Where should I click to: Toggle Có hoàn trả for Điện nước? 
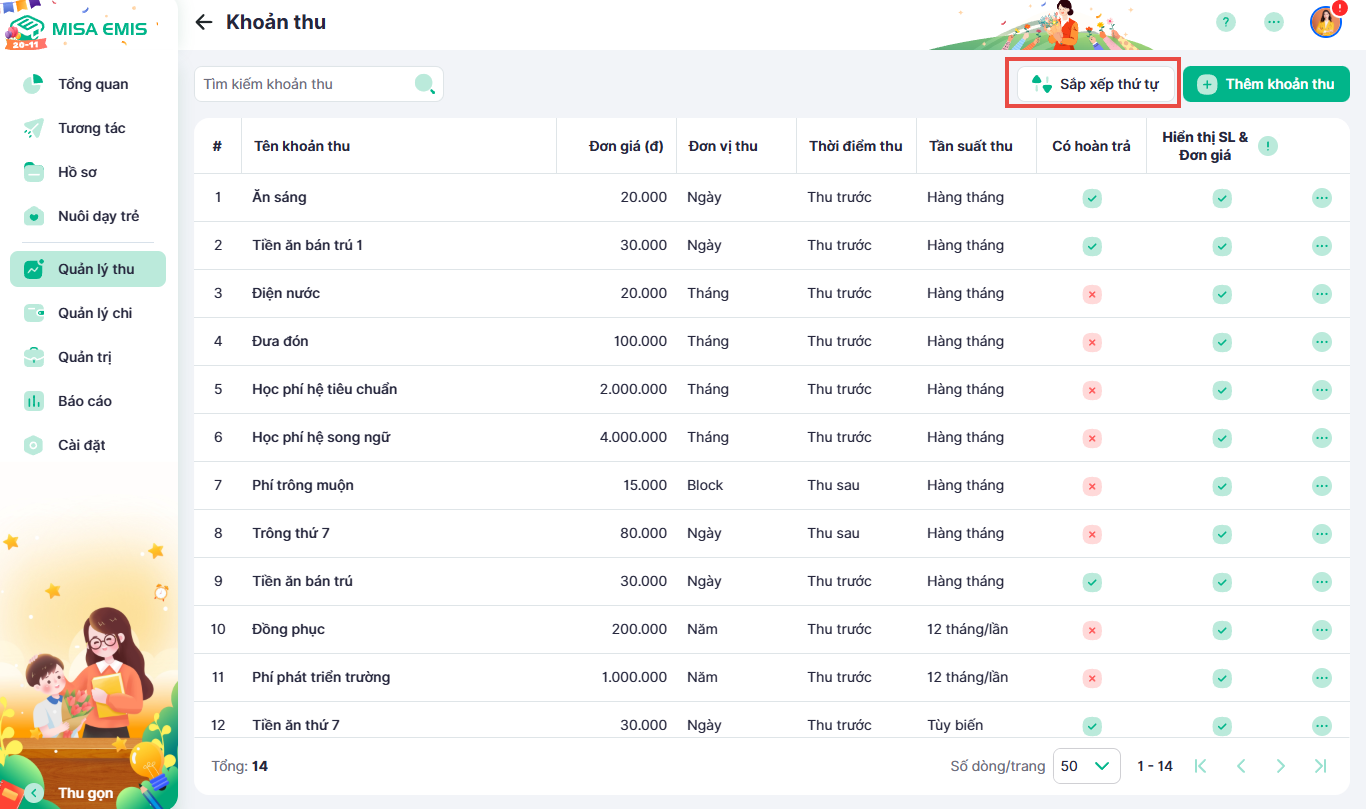[1092, 294]
